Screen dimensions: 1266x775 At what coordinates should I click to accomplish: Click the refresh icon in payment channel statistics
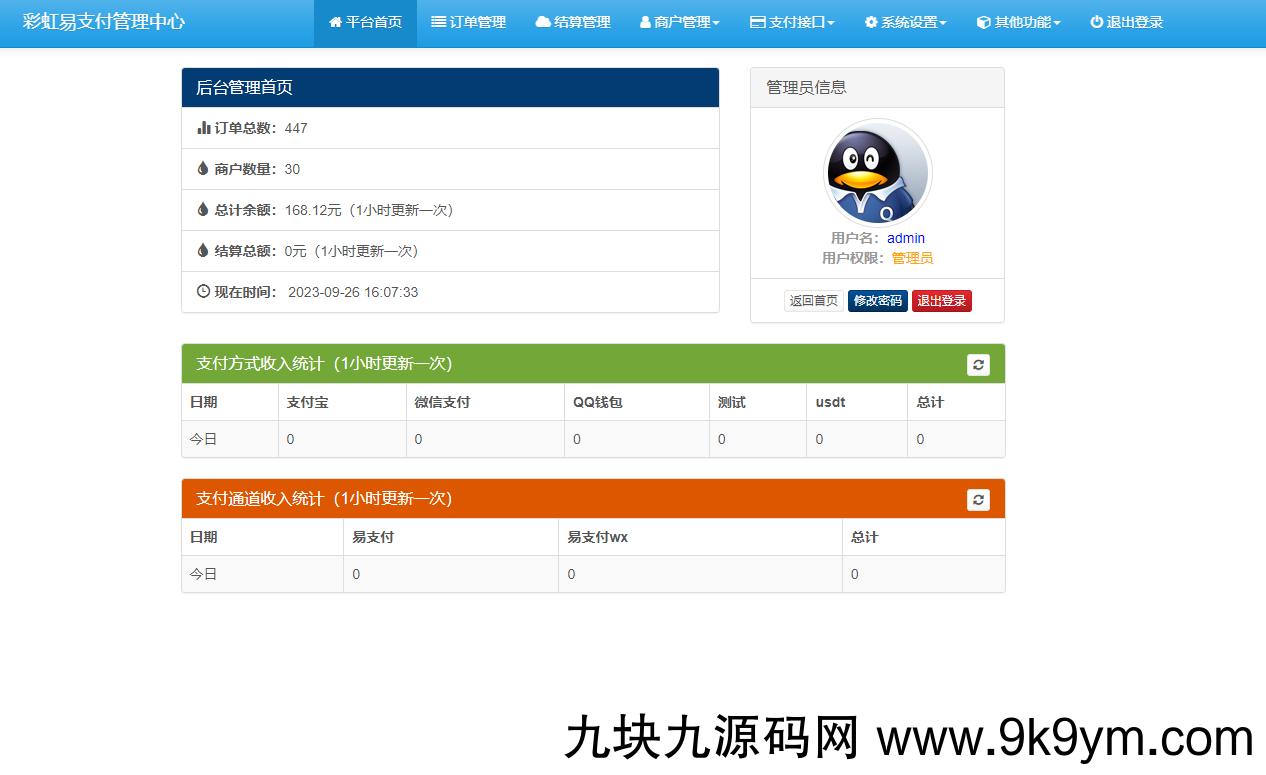pyautogui.click(x=978, y=500)
